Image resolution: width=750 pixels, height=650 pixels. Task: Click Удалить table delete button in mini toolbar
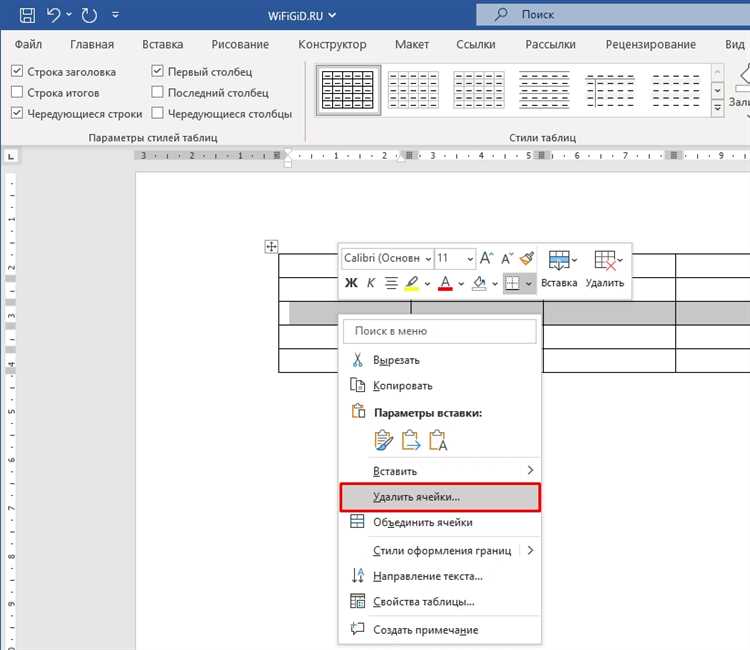pyautogui.click(x=605, y=269)
